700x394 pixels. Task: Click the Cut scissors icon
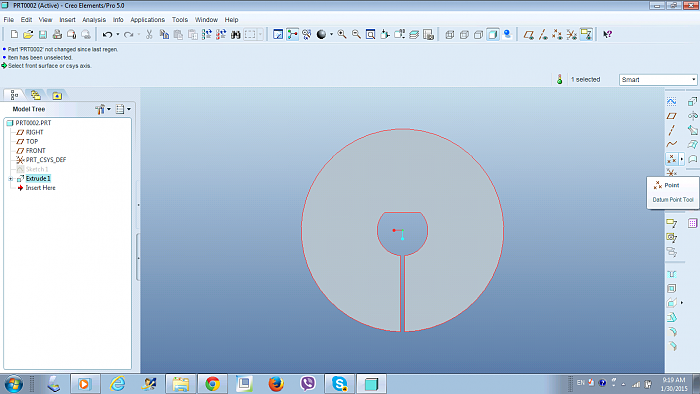tap(149, 34)
